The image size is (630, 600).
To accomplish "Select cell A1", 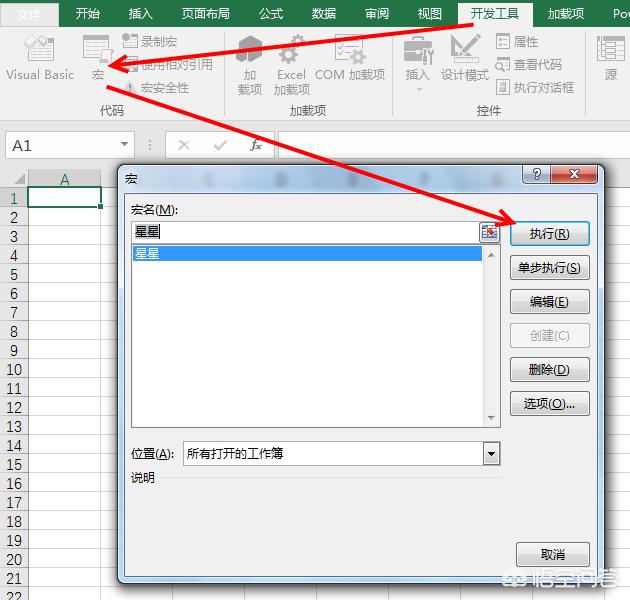I will tap(64, 197).
